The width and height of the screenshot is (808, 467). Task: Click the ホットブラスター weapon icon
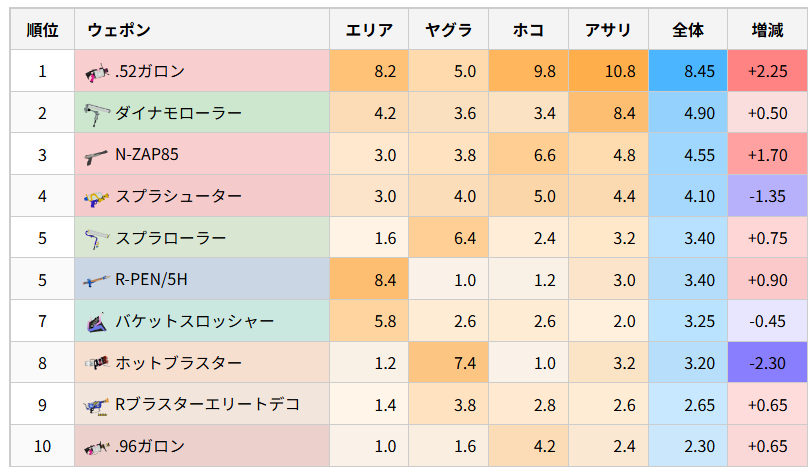96,364
